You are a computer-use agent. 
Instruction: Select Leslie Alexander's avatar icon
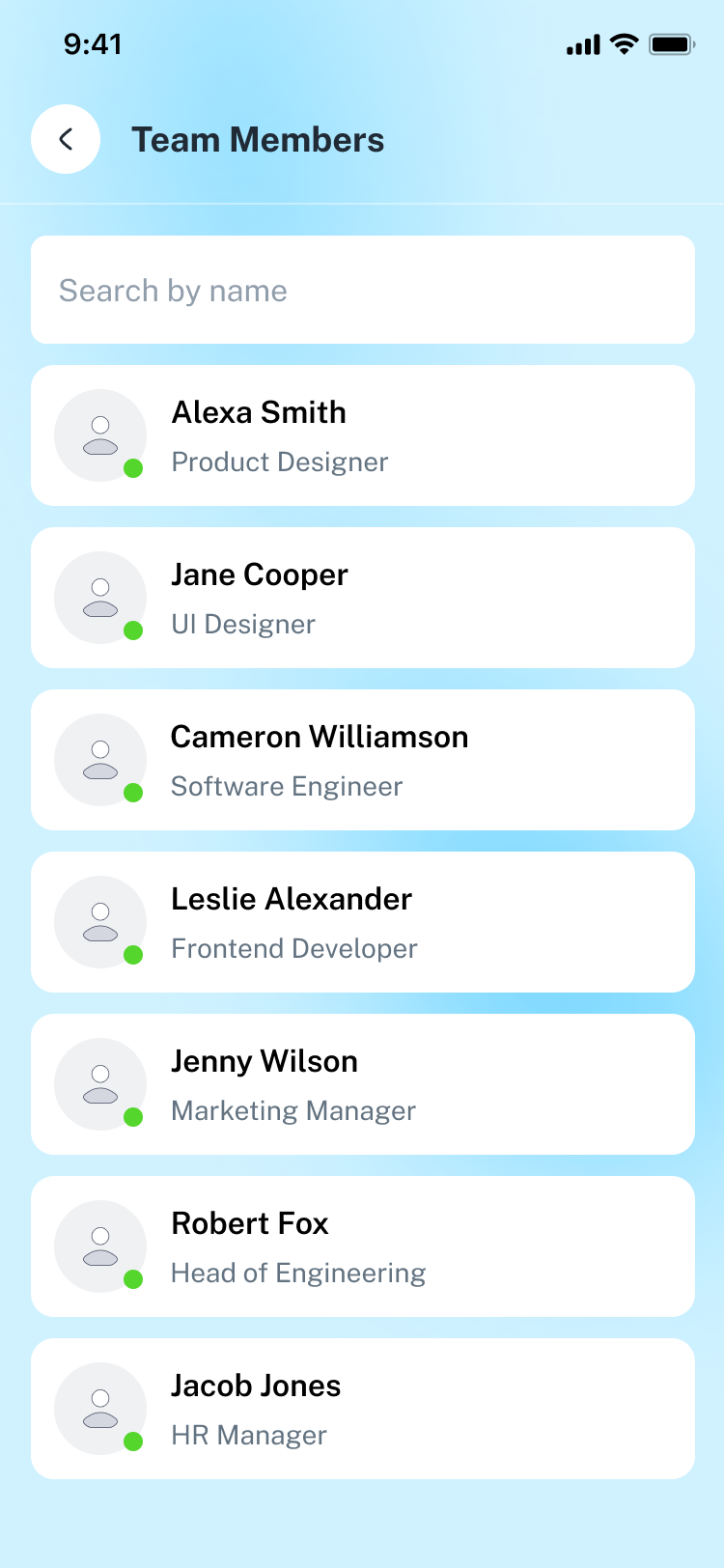(100, 922)
